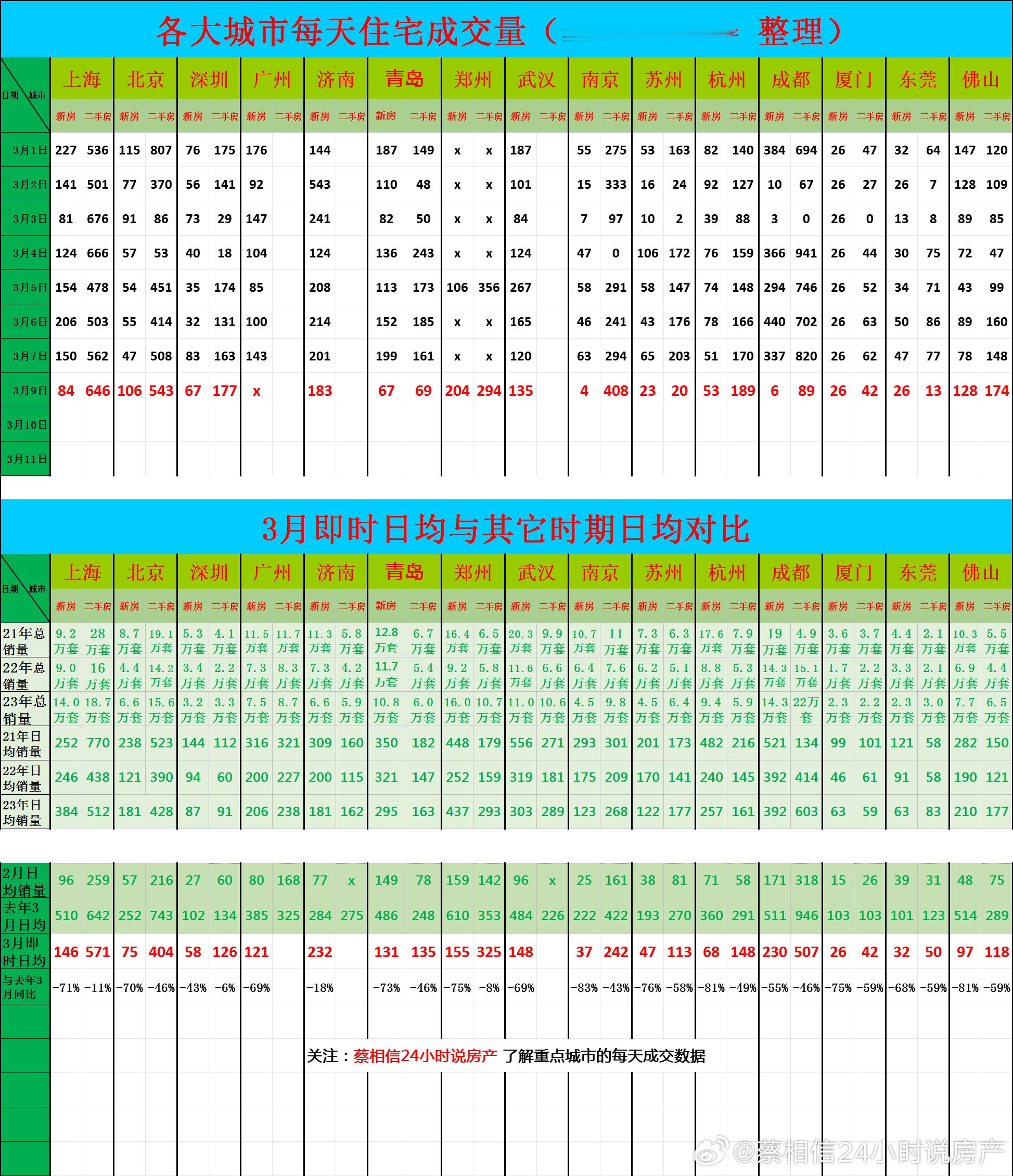The height and width of the screenshot is (1176, 1013).
Task: Select red 上海 二手房 value 646 on 3月9日
Action: tap(98, 391)
